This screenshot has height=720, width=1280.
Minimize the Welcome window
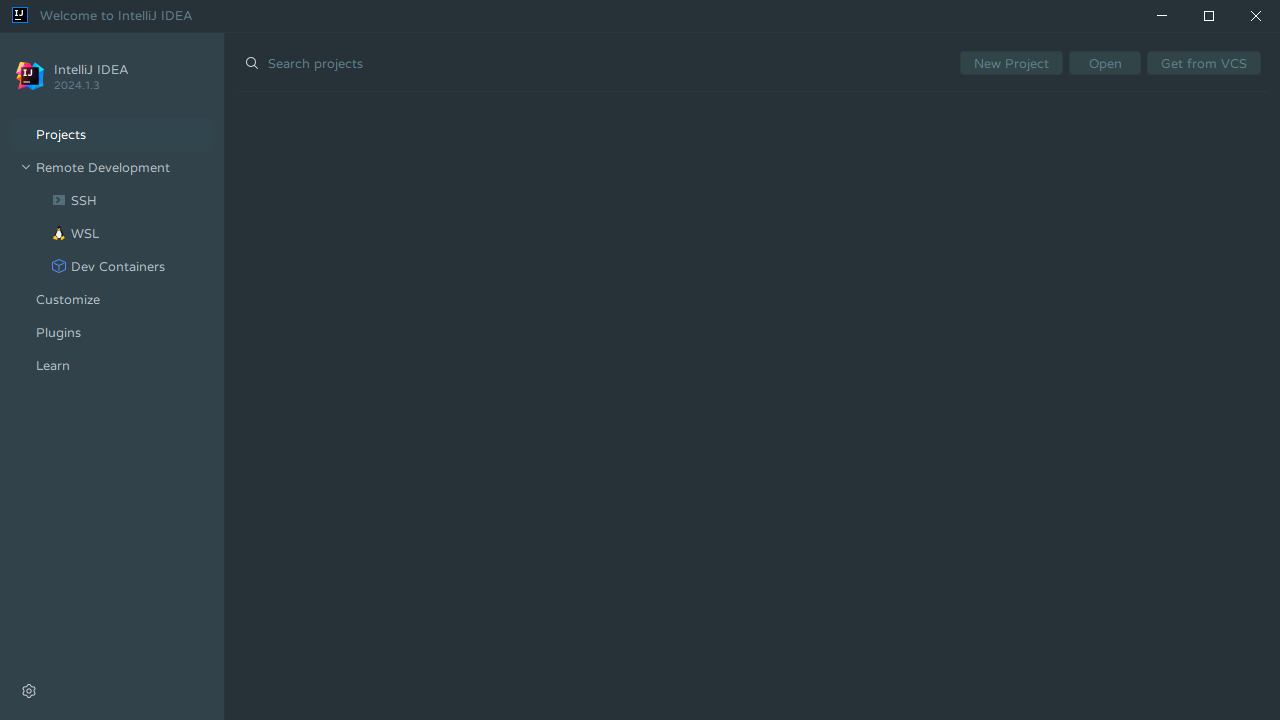(x=1161, y=16)
